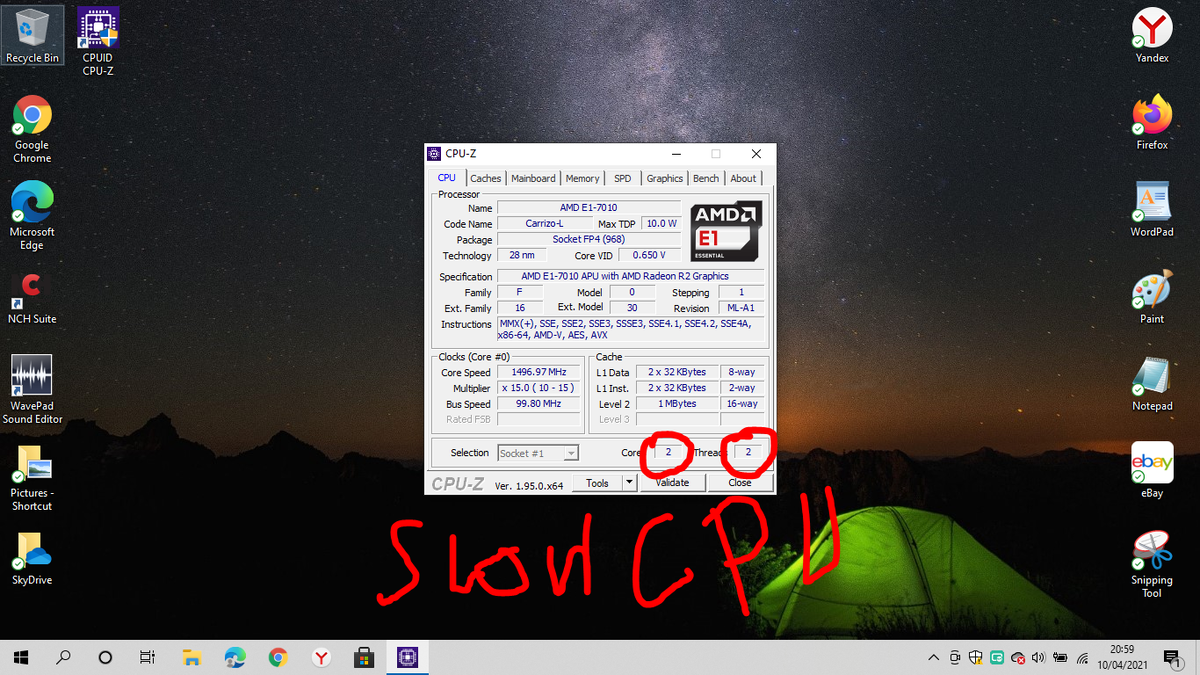
Task: Click the Code Name value Carrizo-L
Action: [544, 224]
